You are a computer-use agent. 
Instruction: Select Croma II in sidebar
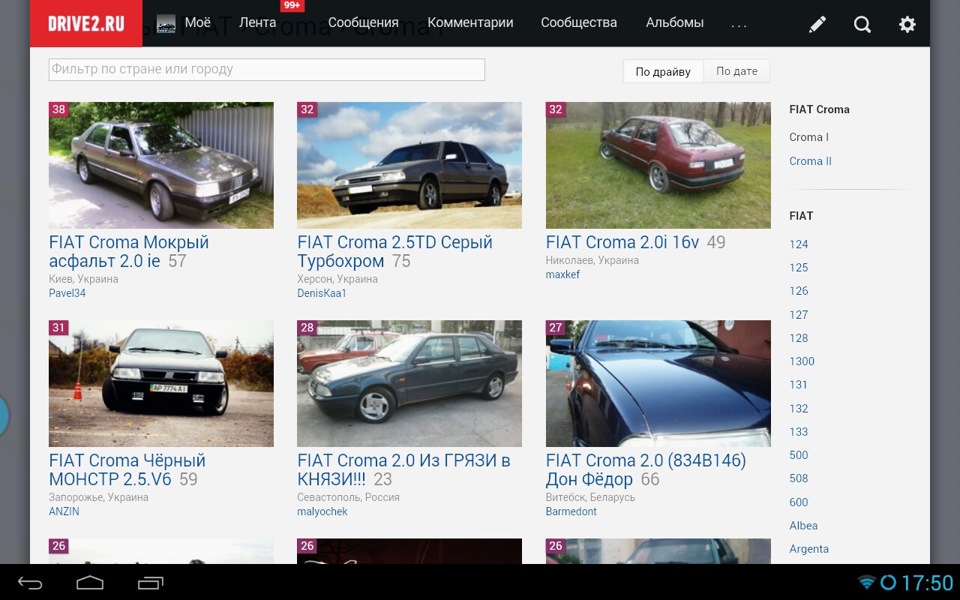810,161
